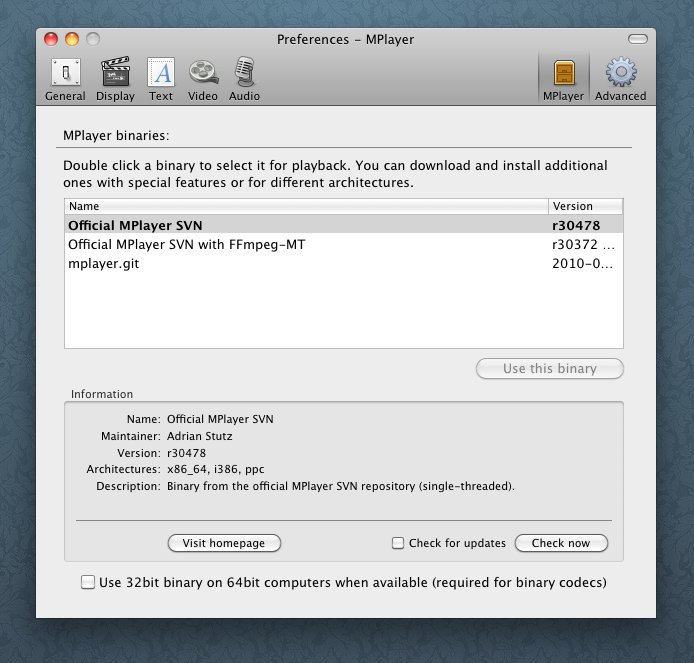694x663 pixels.
Task: Click the Visit homepage button
Action: [224, 543]
